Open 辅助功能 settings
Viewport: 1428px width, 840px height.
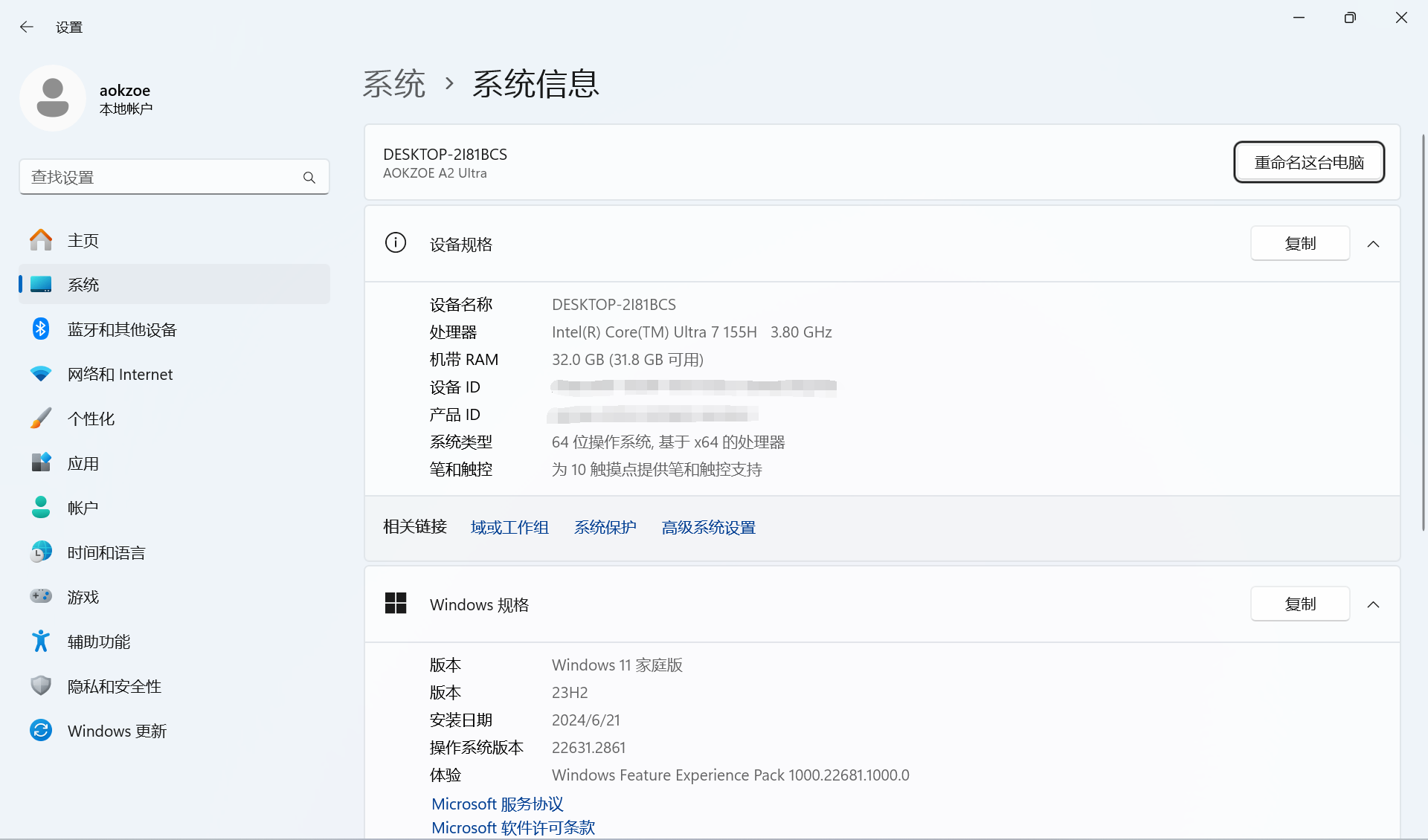coord(174,642)
